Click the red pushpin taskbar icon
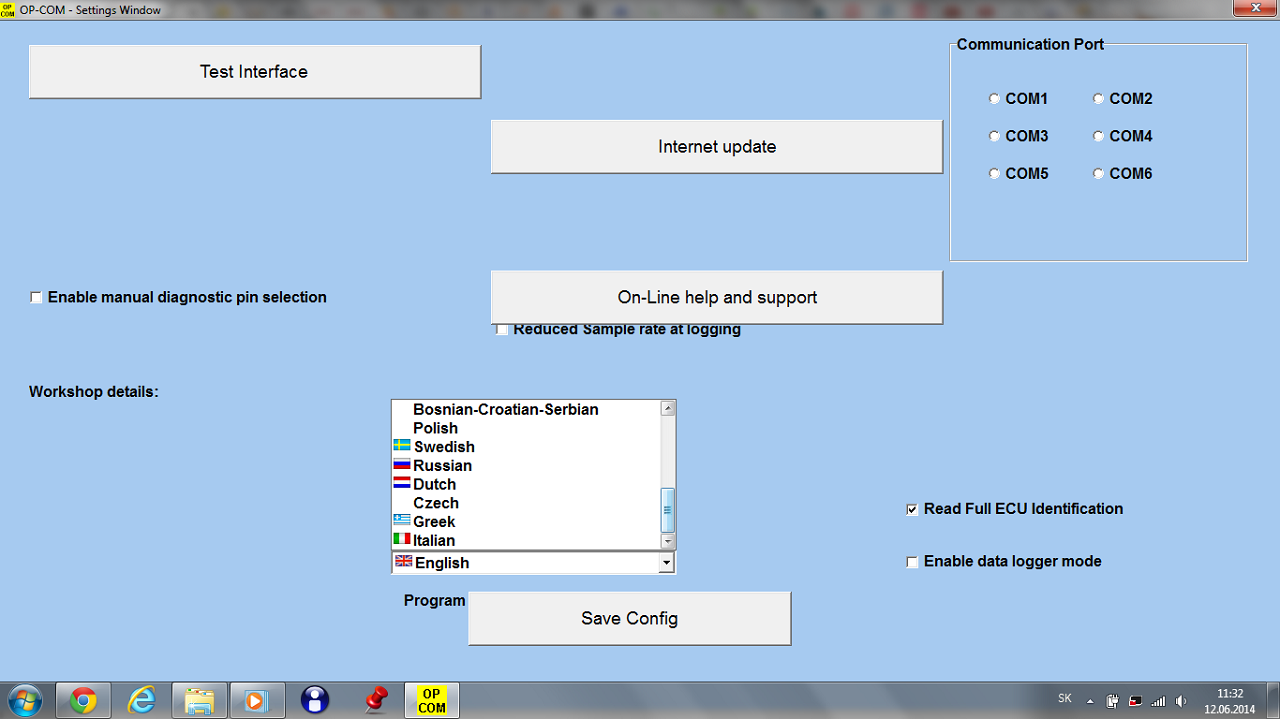The height and width of the screenshot is (719, 1280). point(375,700)
